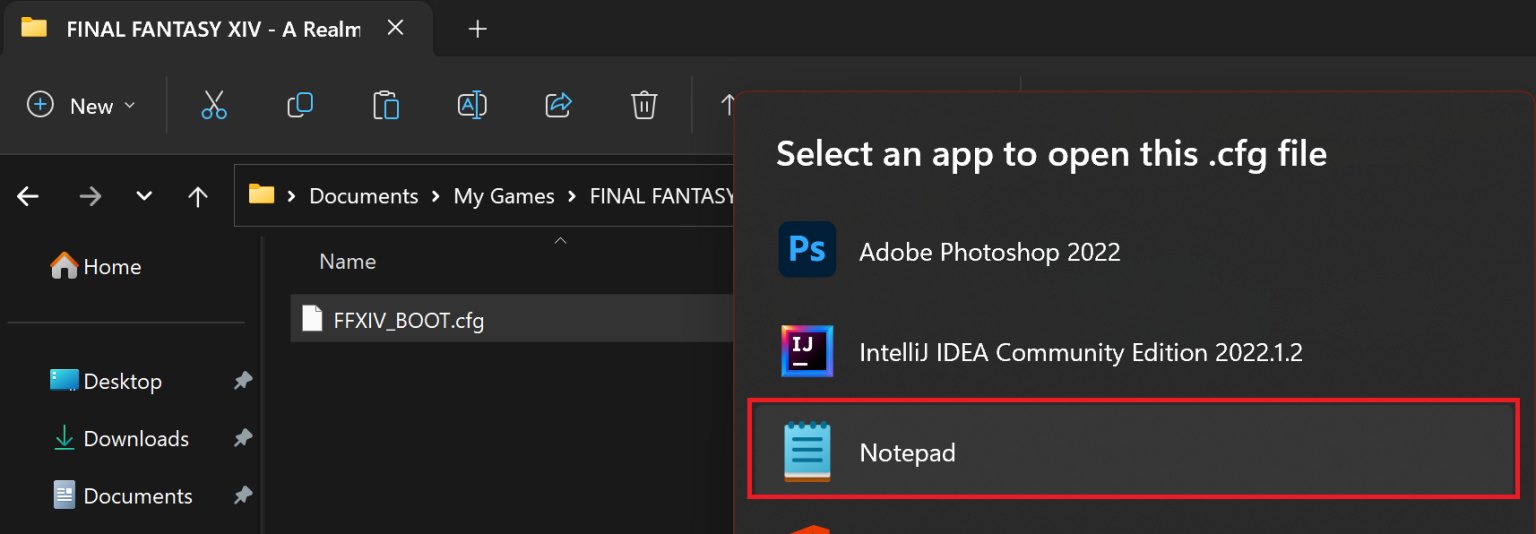
Task: Expand the chevron before FINAL FANTASY breadcrumb
Action: pos(572,196)
